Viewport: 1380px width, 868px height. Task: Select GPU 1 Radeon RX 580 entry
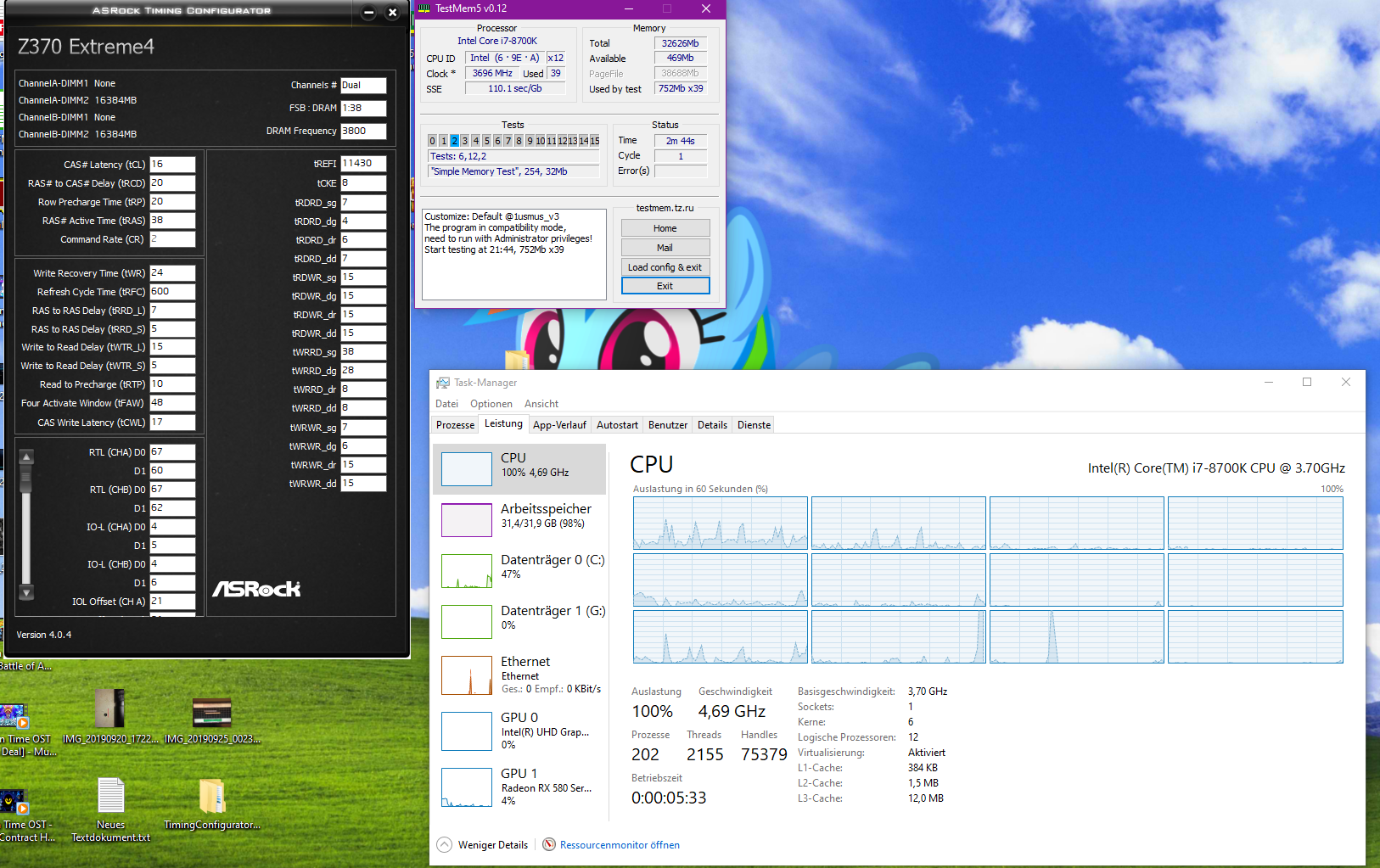pyautogui.click(x=519, y=787)
